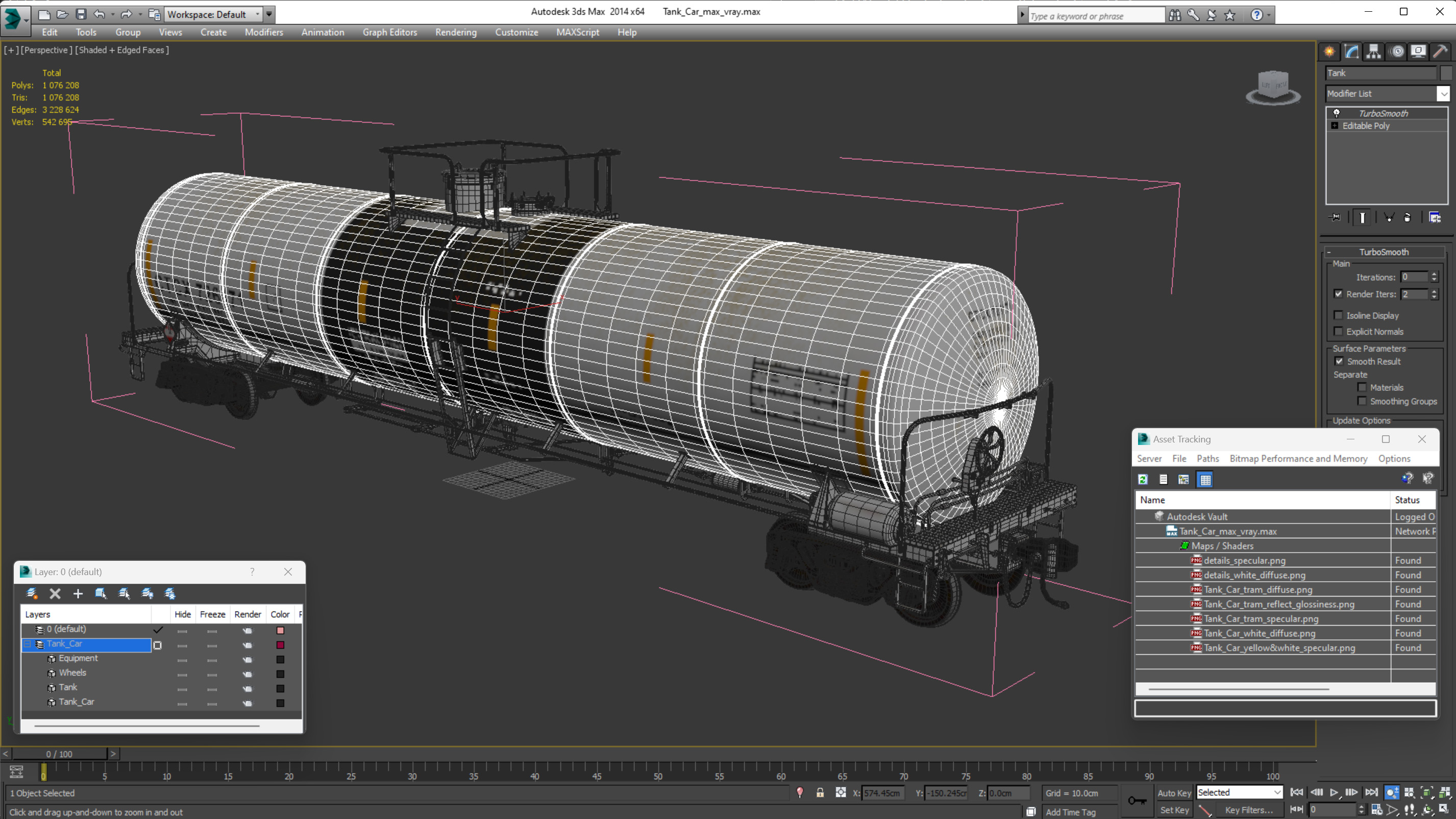
Task: Enable the Isoline Display checkbox
Action: click(x=1339, y=315)
